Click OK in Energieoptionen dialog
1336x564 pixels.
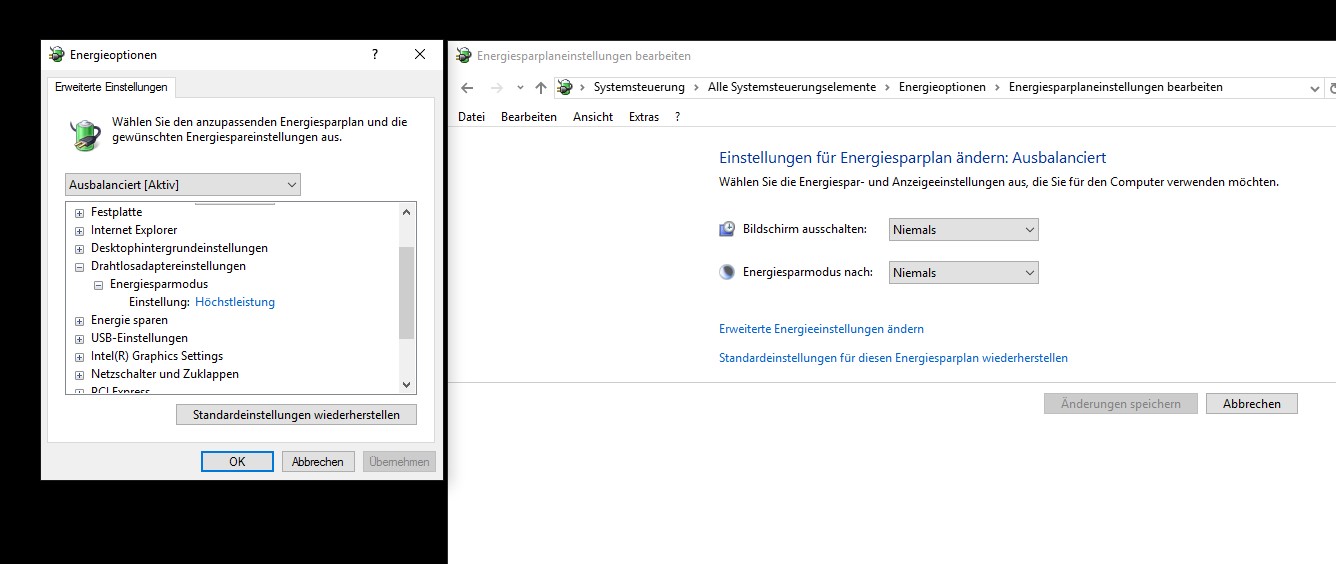237,461
